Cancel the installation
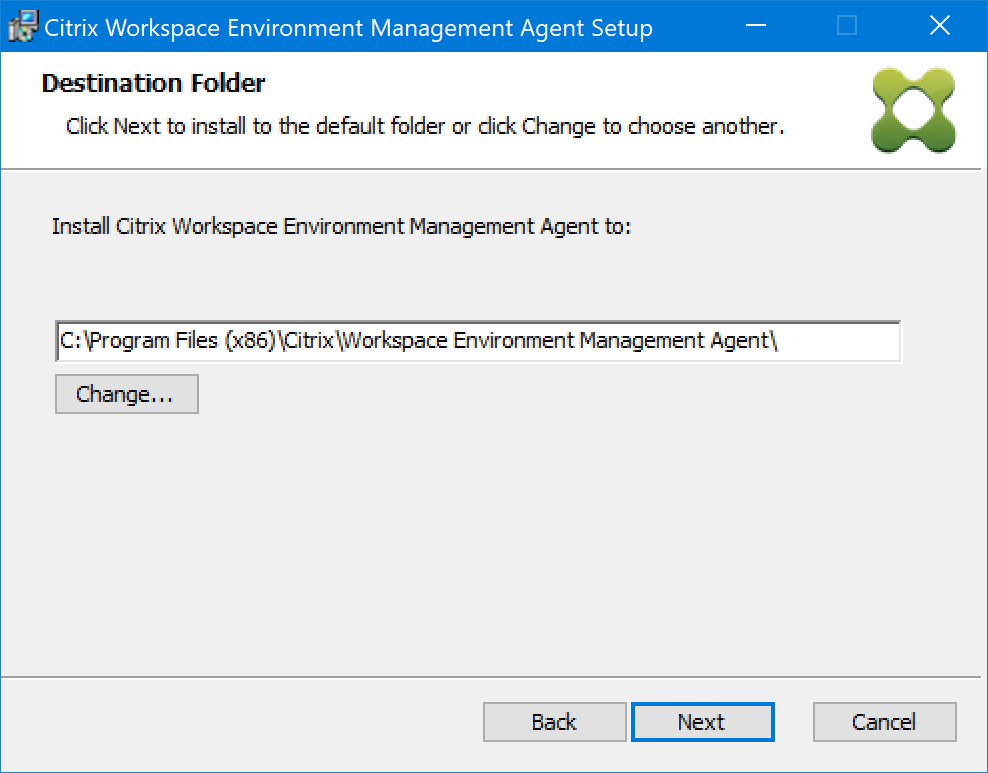The width and height of the screenshot is (988, 773). coord(884,722)
